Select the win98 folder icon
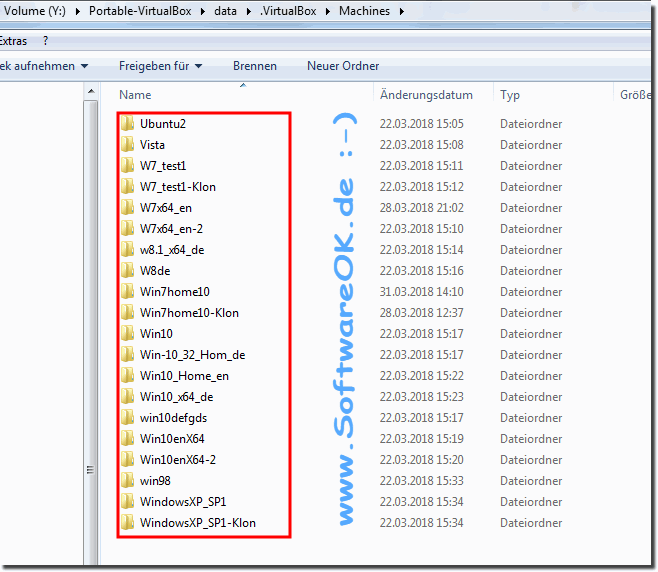 point(128,481)
